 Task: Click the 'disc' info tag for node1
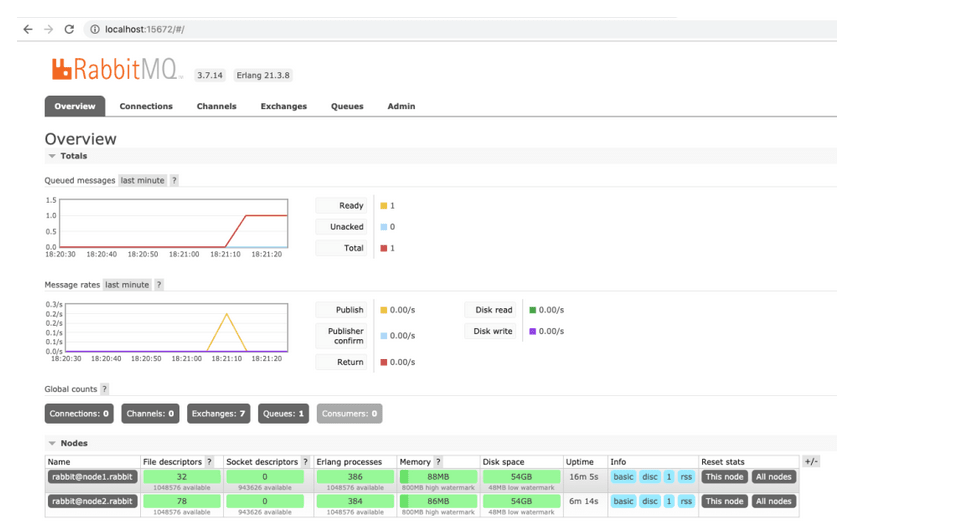point(650,477)
